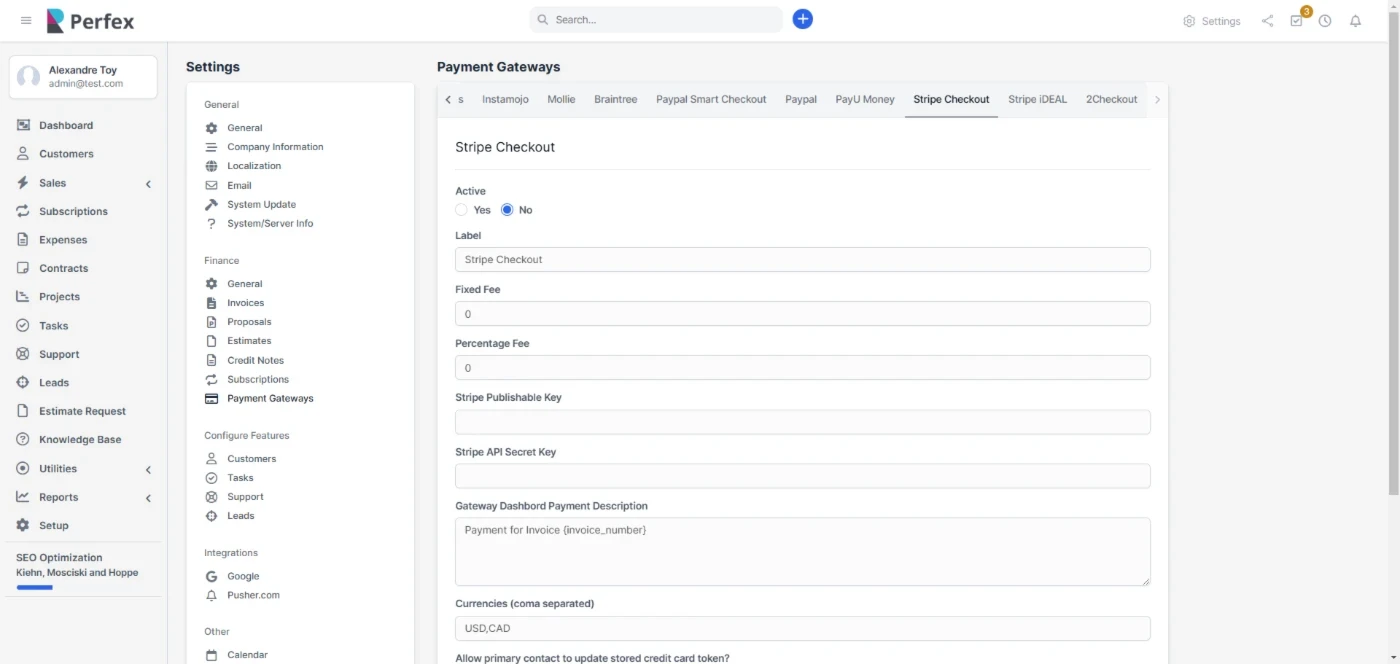The image size is (1400, 664).
Task: Open Company Information settings
Action: pyautogui.click(x=275, y=147)
